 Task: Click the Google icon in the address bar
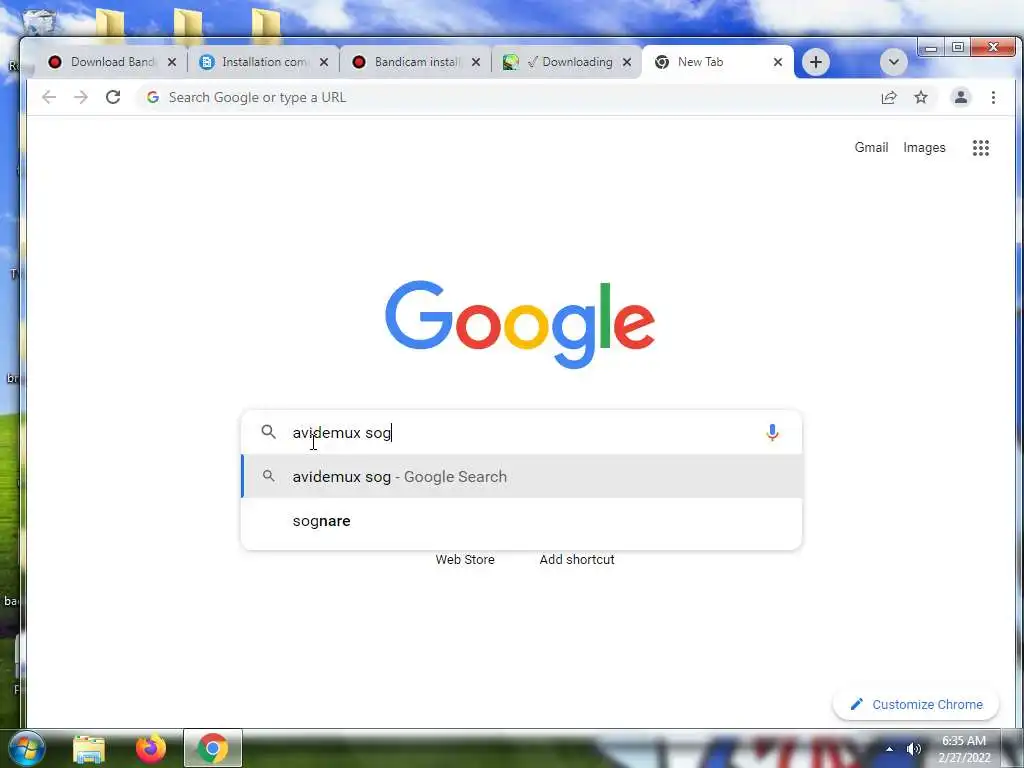tap(153, 97)
